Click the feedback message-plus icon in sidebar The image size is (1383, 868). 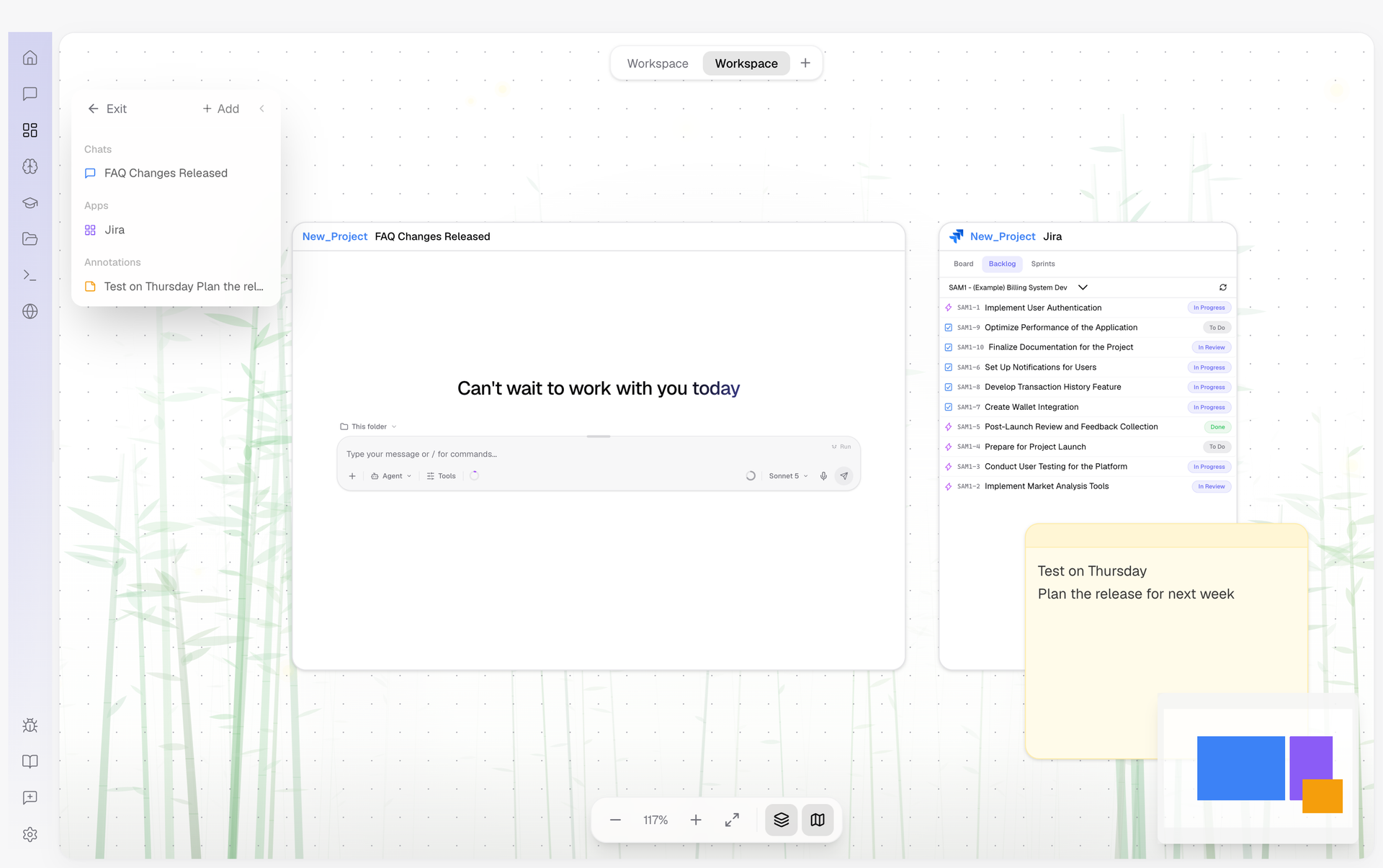(30, 797)
